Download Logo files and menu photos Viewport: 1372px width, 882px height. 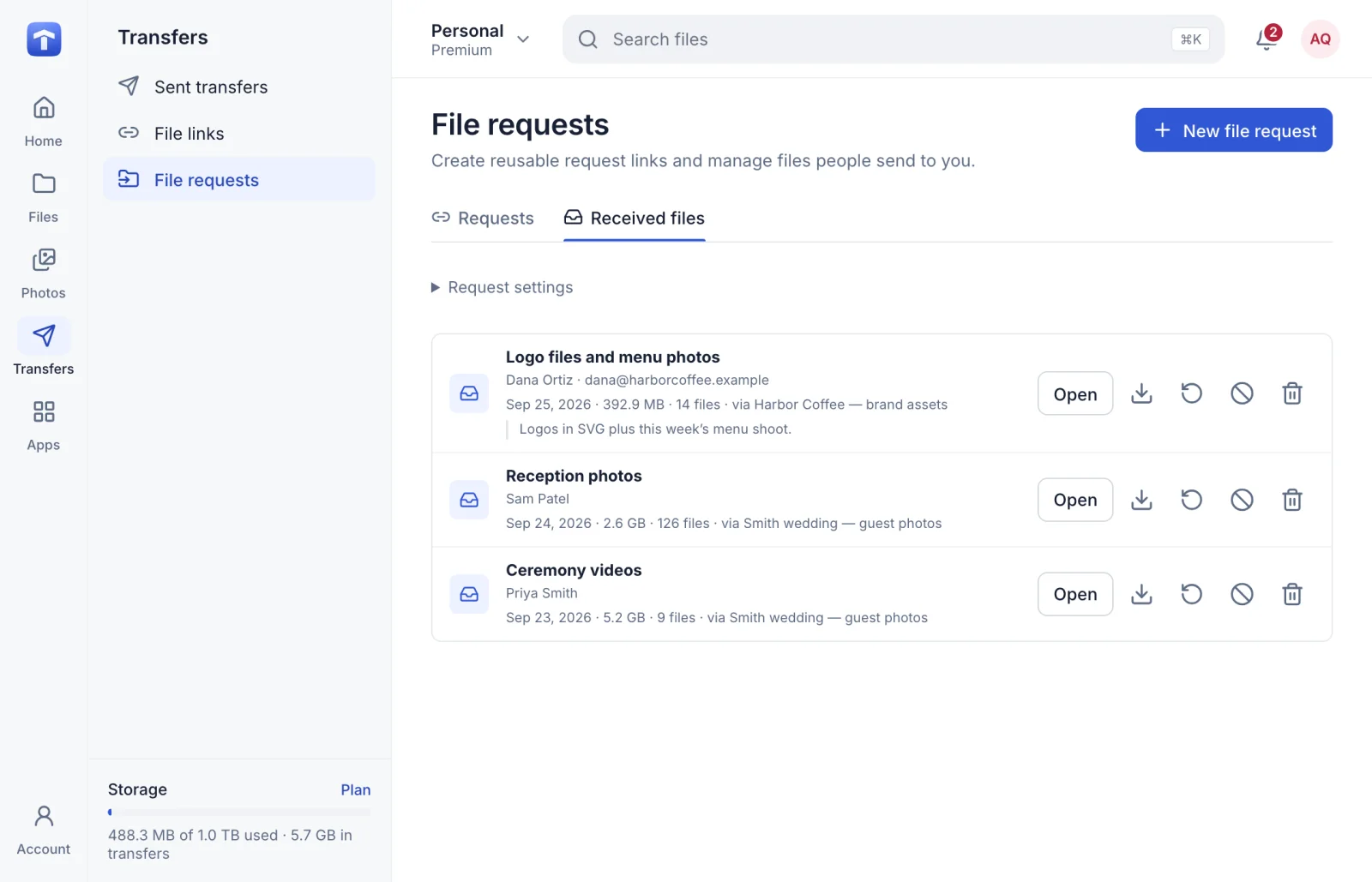click(1141, 393)
